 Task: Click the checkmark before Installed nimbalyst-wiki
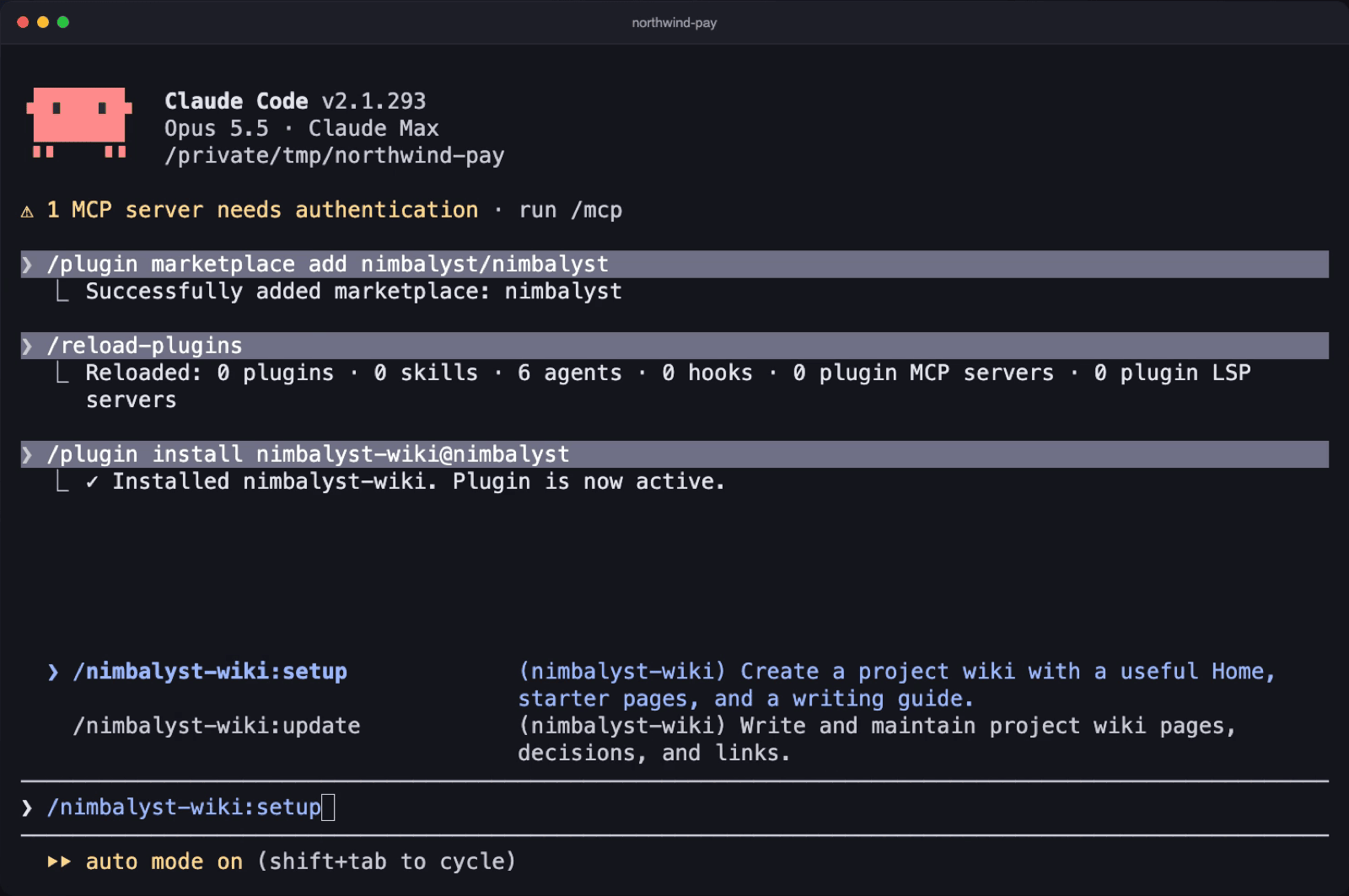[92, 481]
